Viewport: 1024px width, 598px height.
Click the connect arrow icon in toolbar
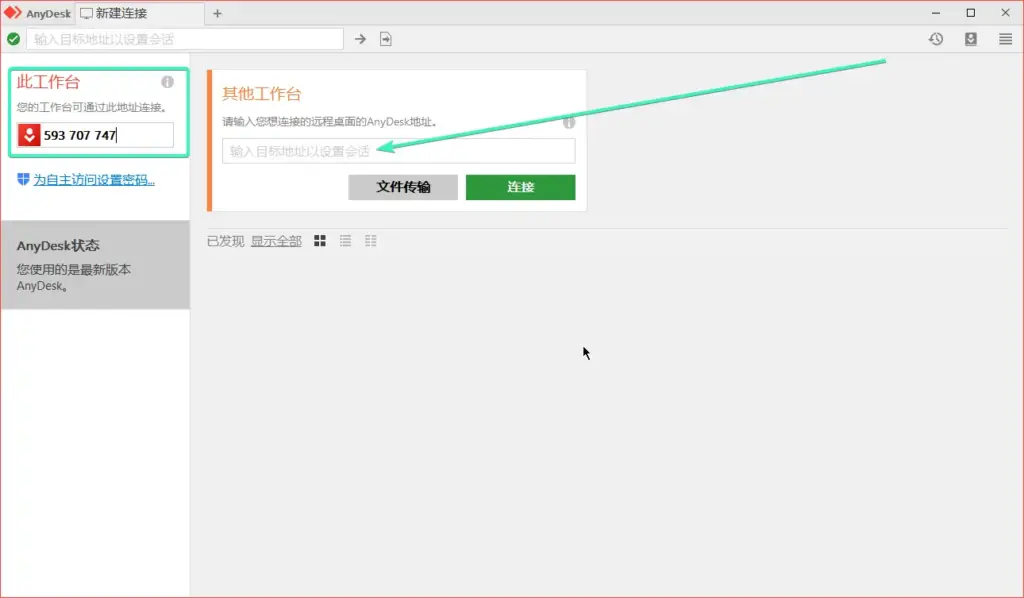[360, 38]
